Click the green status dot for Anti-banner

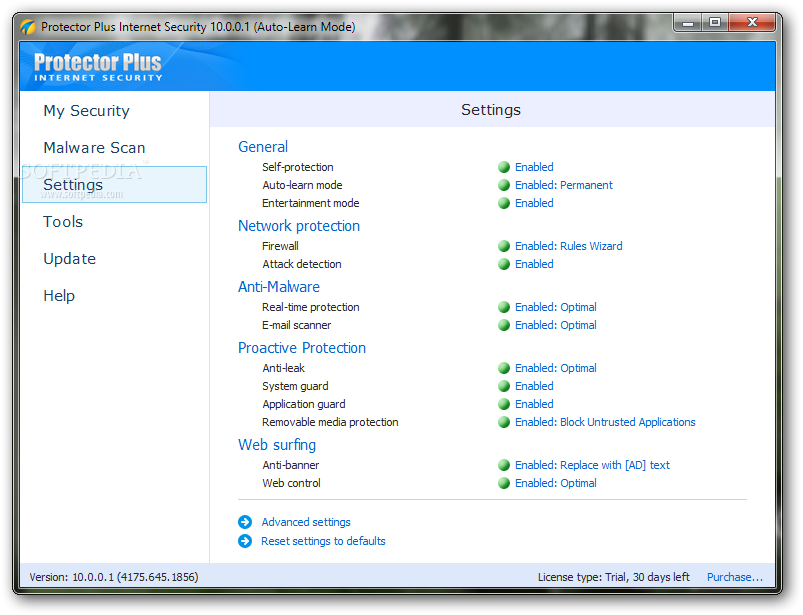[504, 464]
